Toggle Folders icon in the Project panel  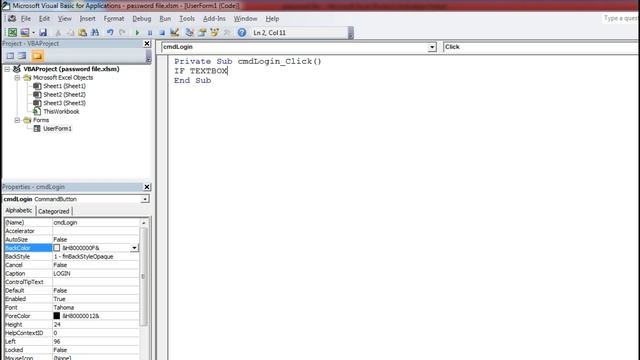point(37,56)
